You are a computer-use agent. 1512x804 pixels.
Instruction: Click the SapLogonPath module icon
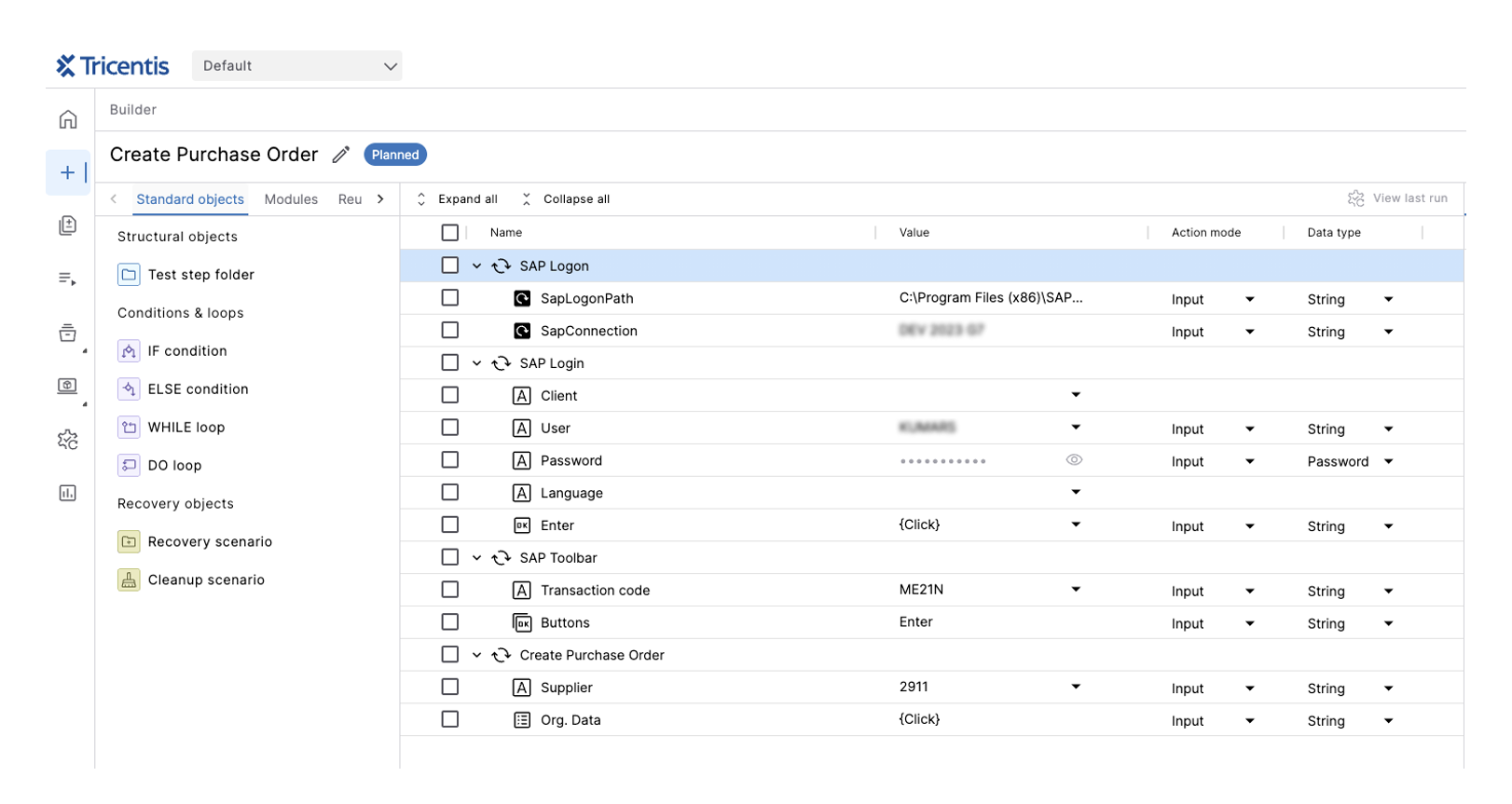[x=523, y=299]
